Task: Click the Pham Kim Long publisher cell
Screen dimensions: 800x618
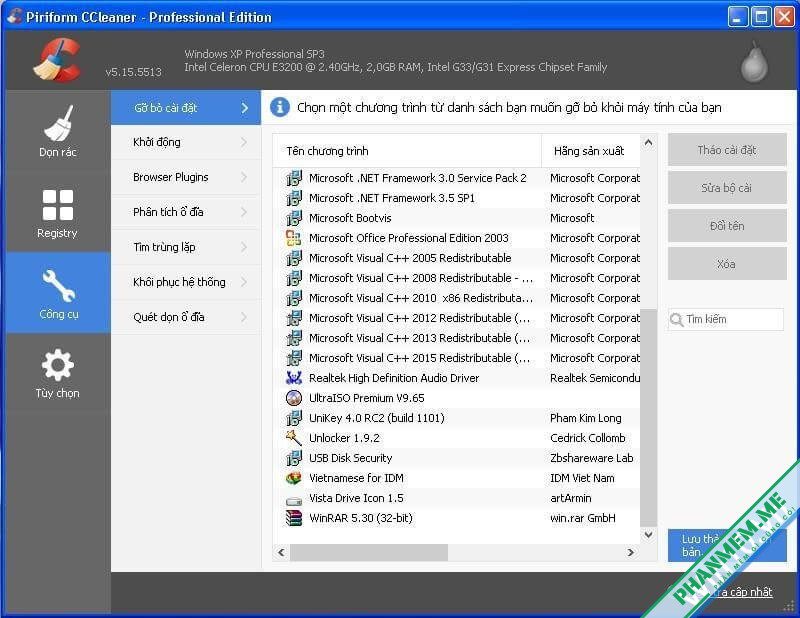Action: pyautogui.click(x=586, y=418)
